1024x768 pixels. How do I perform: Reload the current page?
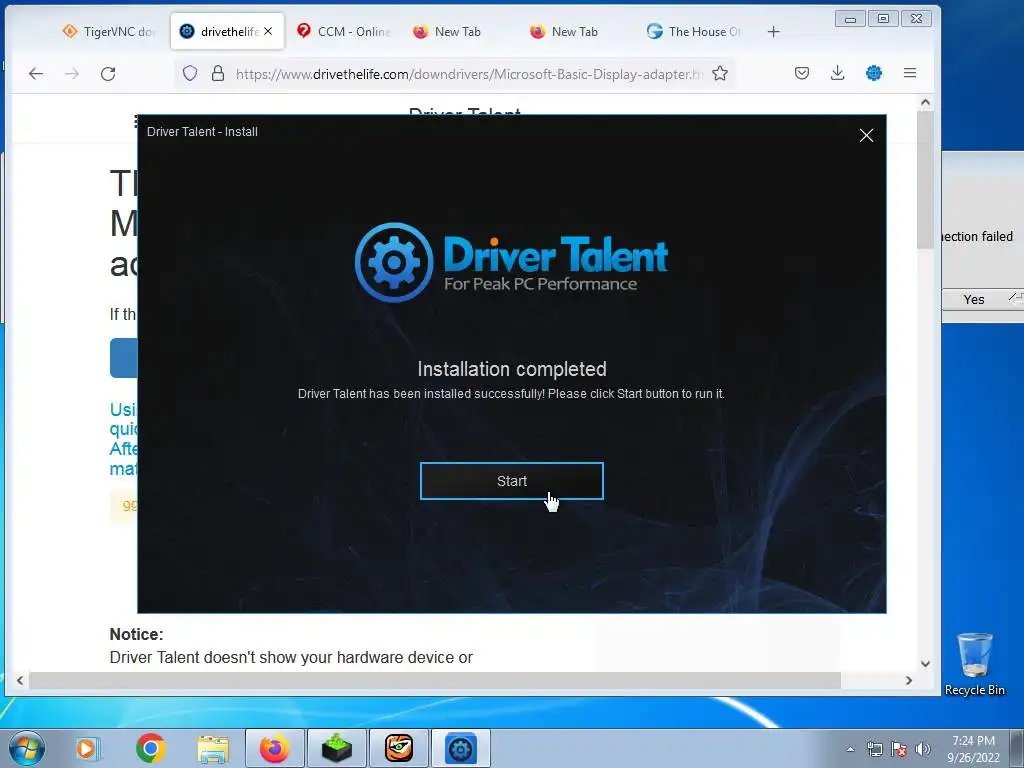click(x=108, y=74)
